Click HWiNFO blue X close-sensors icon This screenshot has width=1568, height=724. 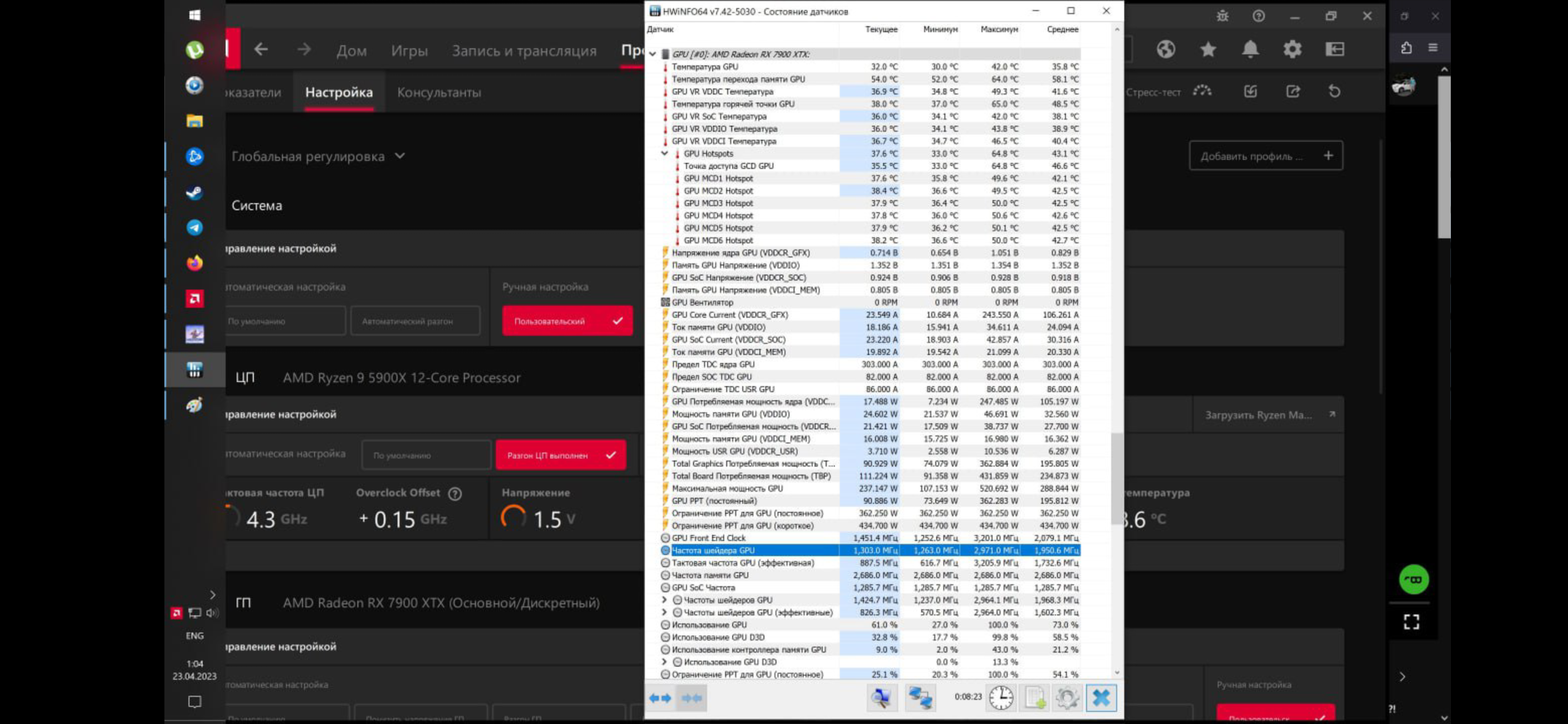pyautogui.click(x=1101, y=698)
